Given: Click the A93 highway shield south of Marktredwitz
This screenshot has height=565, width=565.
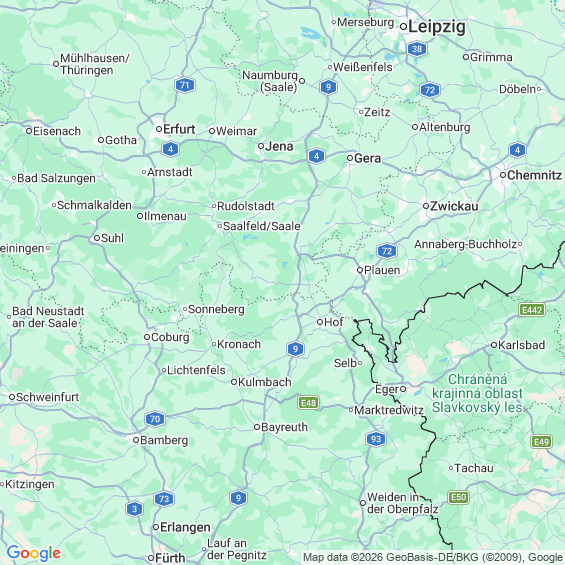Looking at the screenshot, I should coord(376,439).
